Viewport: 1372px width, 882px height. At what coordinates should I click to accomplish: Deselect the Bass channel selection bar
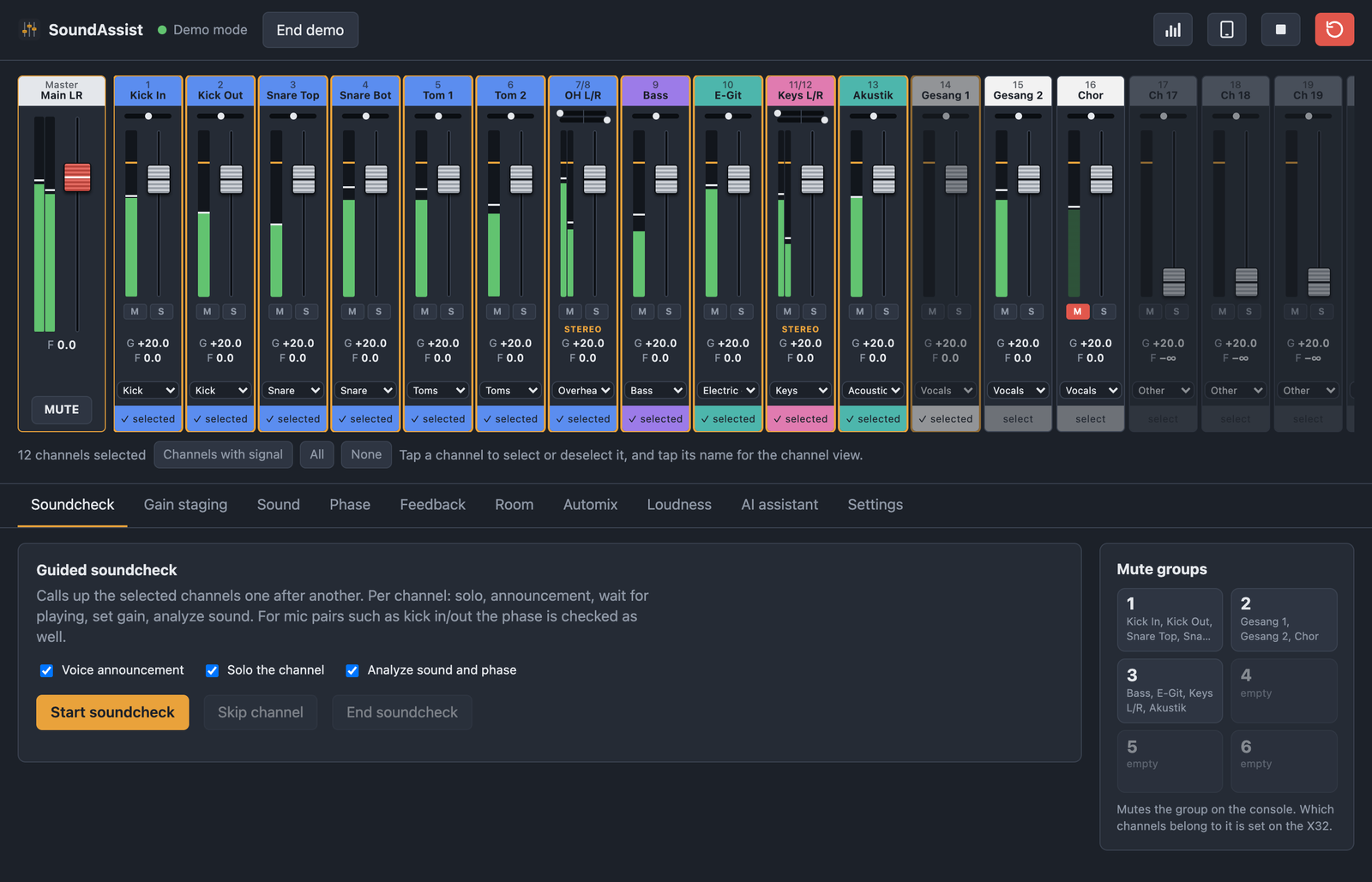tap(656, 419)
